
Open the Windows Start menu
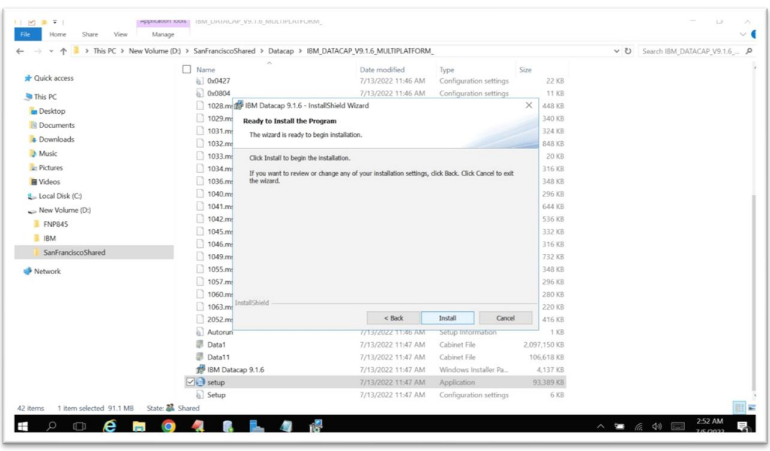tap(23, 425)
